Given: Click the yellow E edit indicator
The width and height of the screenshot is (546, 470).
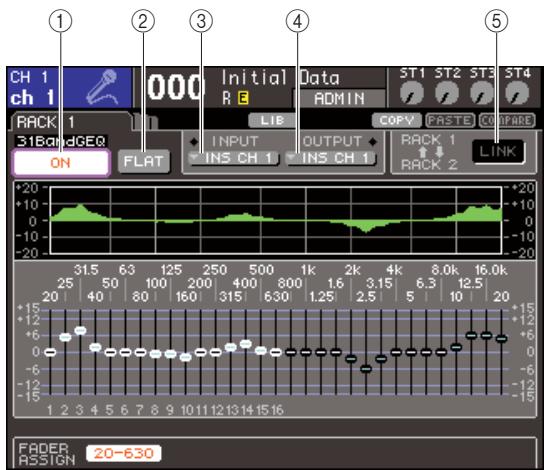Looking at the screenshot, I should (243, 98).
